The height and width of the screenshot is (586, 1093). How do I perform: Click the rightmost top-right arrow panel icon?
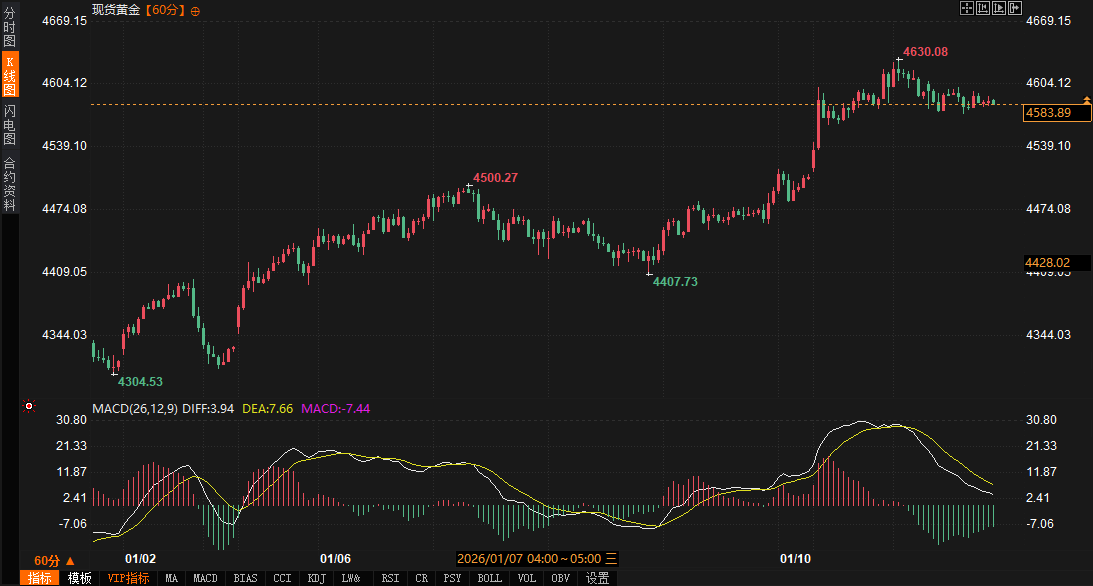tap(1015, 8)
